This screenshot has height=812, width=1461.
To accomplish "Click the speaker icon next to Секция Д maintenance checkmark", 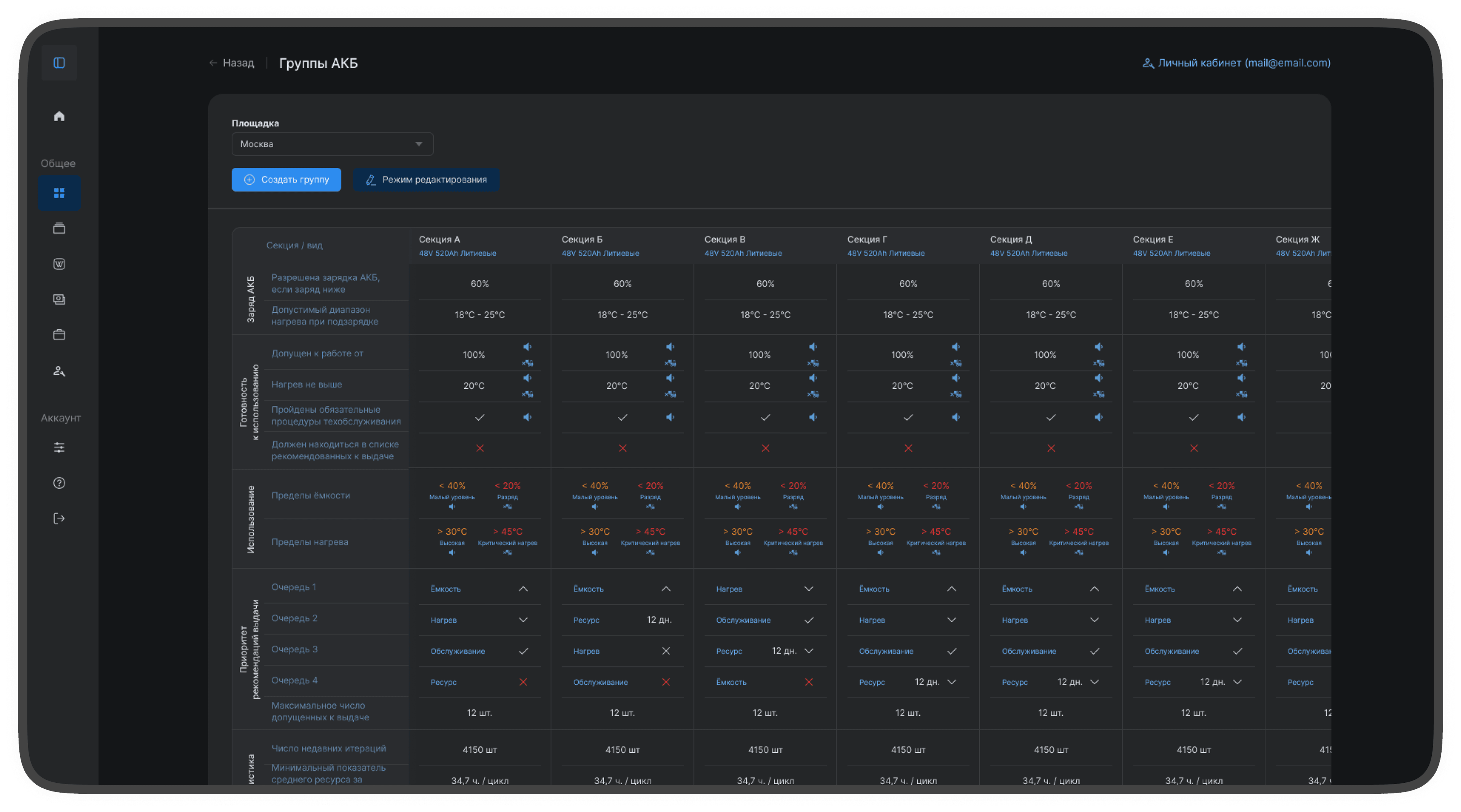I will click(1098, 417).
